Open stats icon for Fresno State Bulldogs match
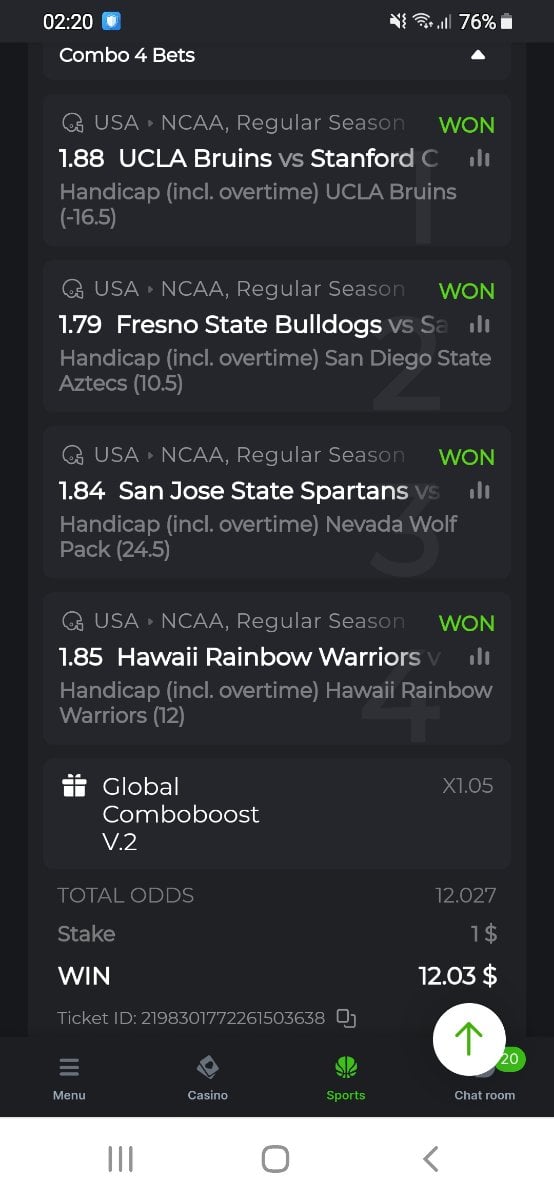This screenshot has width=554, height=1200. pyautogui.click(x=480, y=324)
